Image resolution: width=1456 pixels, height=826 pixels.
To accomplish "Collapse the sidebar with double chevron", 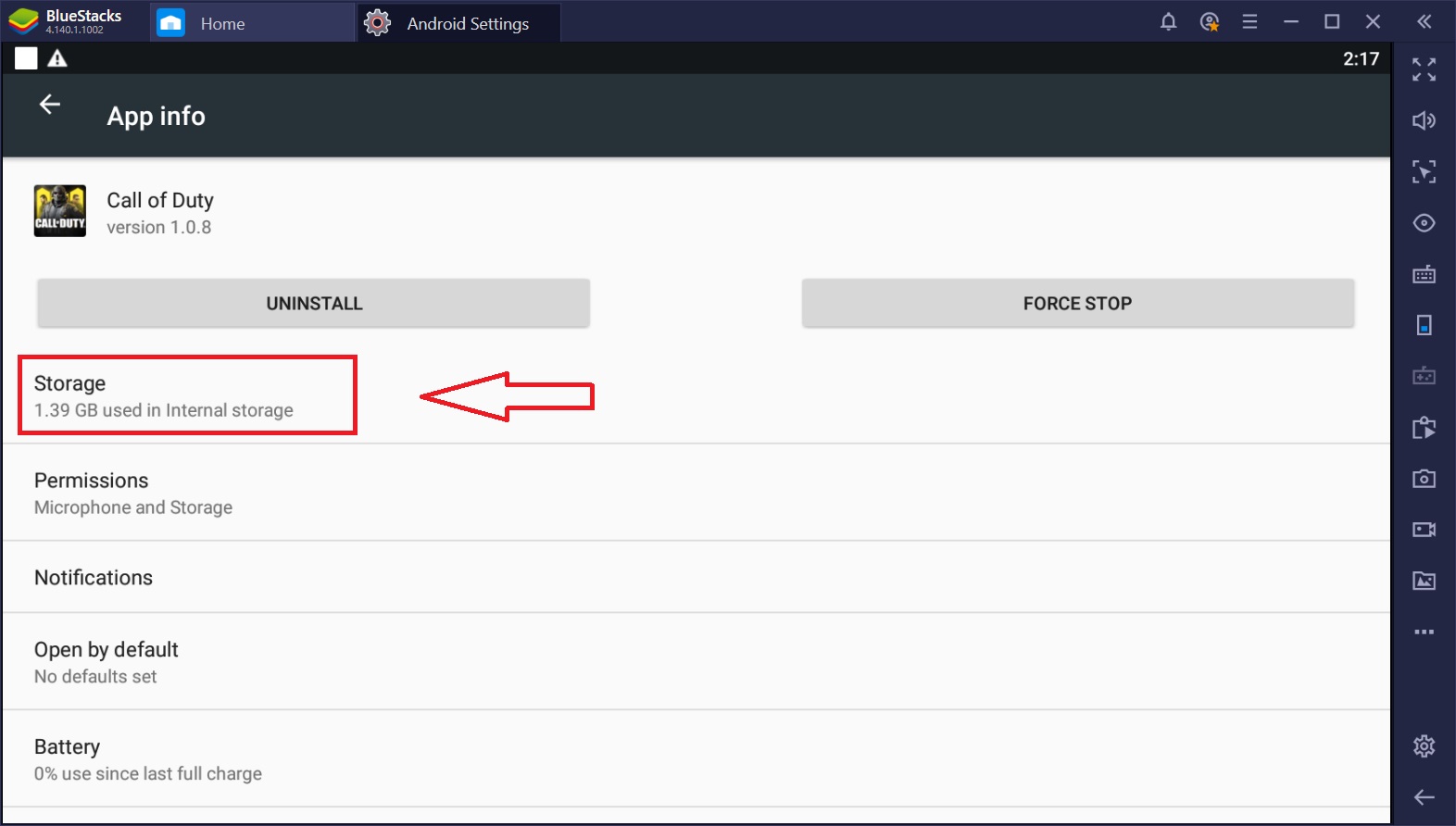I will point(1425,21).
